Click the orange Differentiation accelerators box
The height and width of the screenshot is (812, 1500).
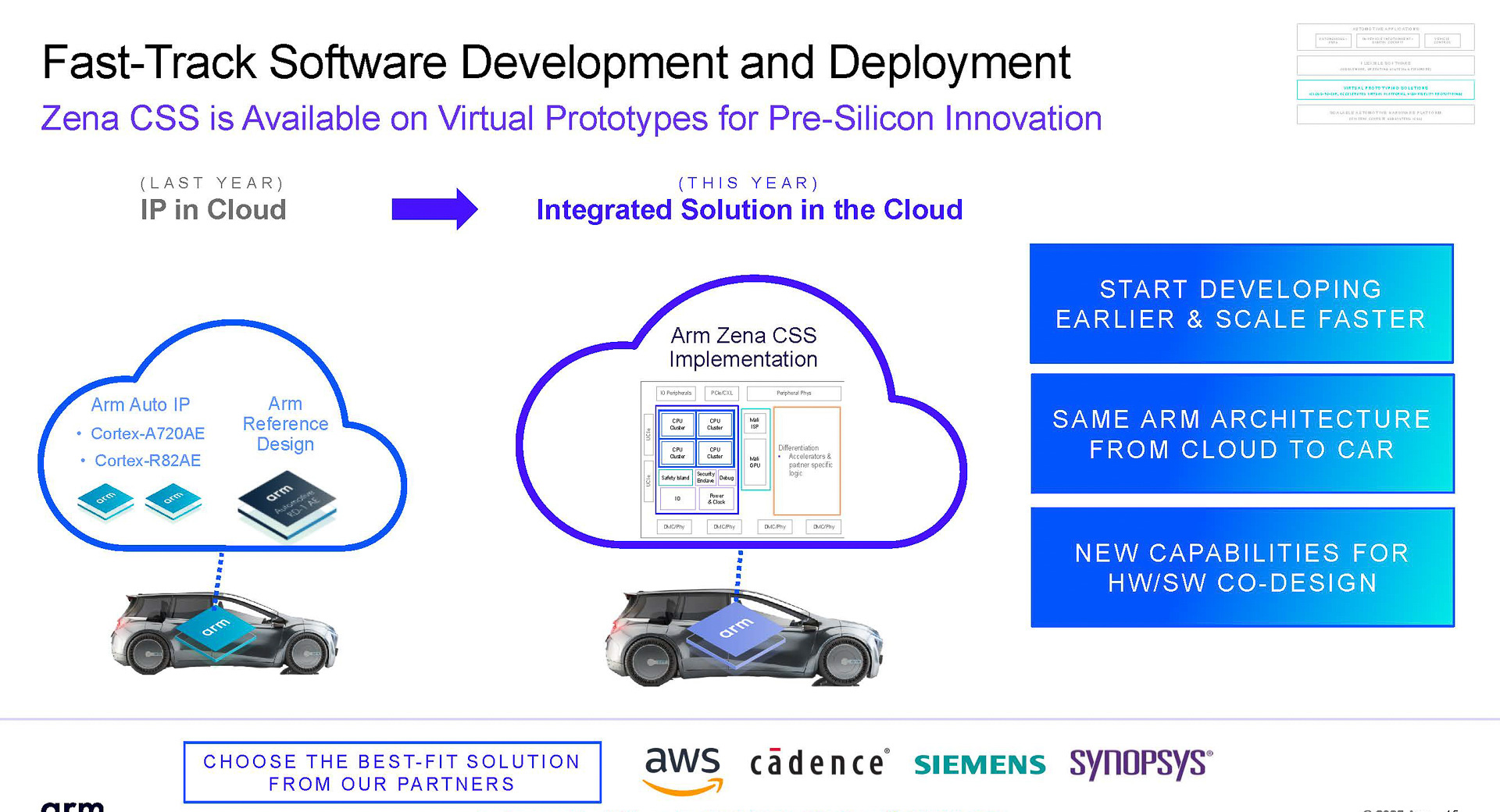pyautogui.click(x=806, y=461)
